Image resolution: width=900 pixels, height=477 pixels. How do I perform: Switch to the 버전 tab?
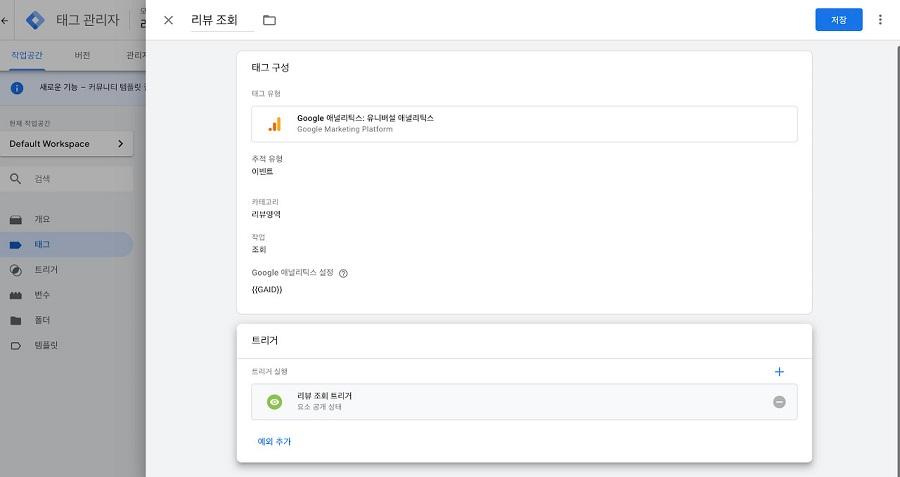(82, 55)
